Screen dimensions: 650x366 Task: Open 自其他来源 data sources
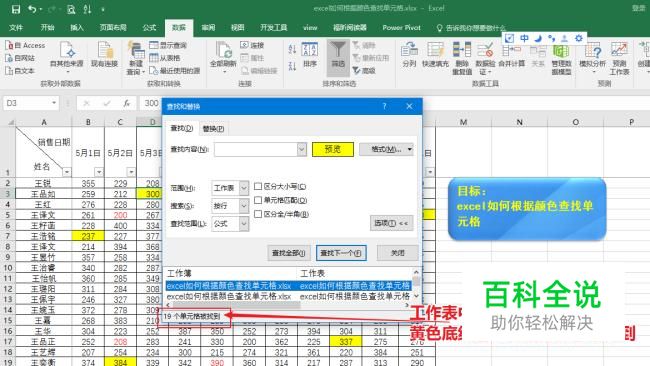pos(67,56)
